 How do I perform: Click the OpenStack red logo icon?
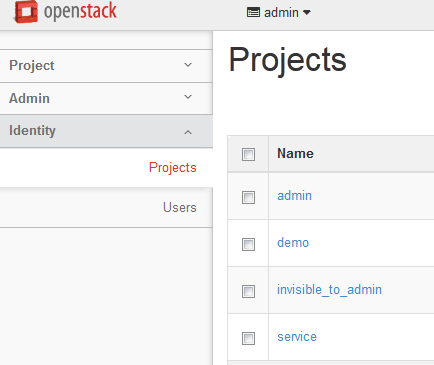click(x=26, y=12)
